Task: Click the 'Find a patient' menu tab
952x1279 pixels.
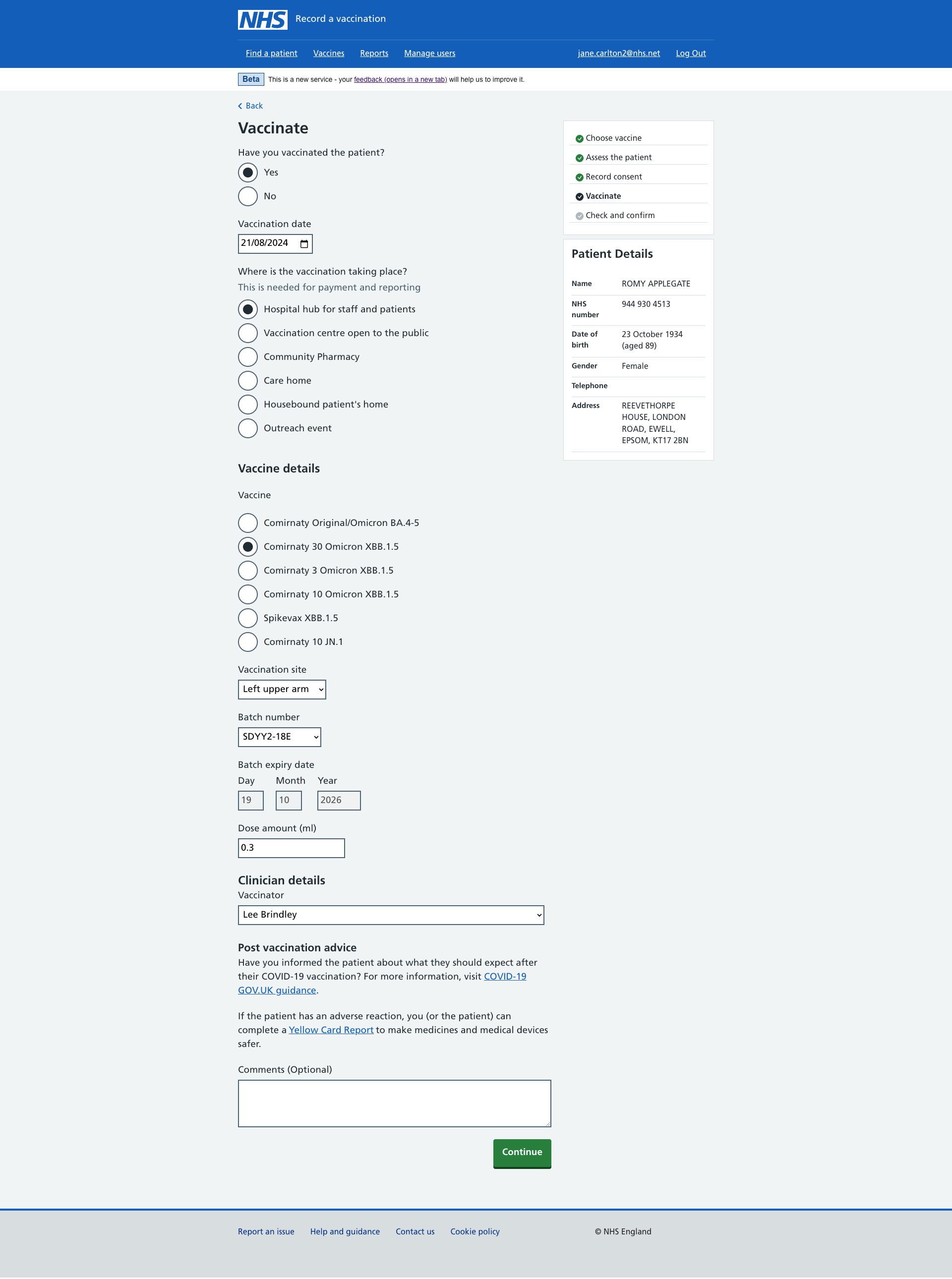Action: click(271, 53)
